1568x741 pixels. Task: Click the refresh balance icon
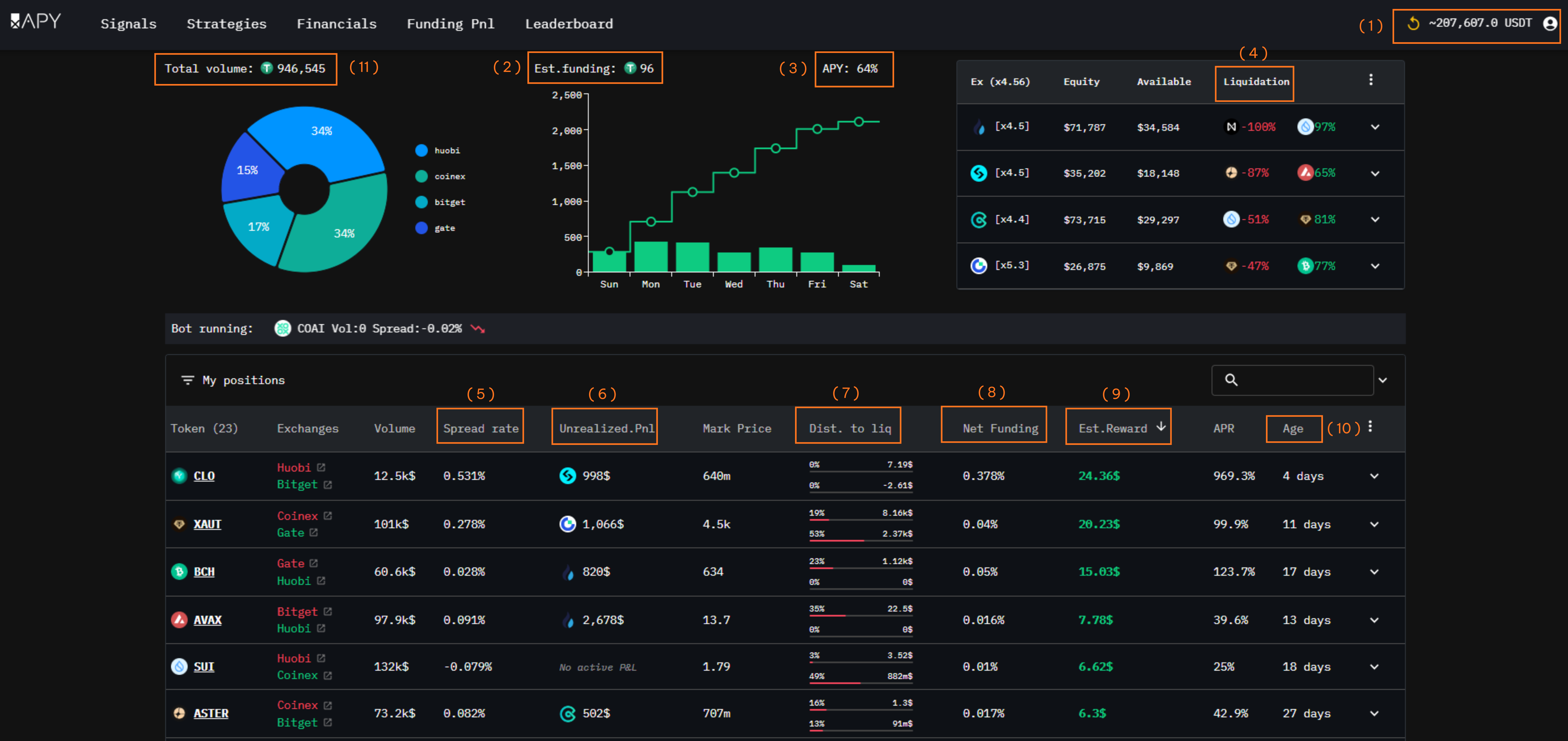click(x=1413, y=23)
